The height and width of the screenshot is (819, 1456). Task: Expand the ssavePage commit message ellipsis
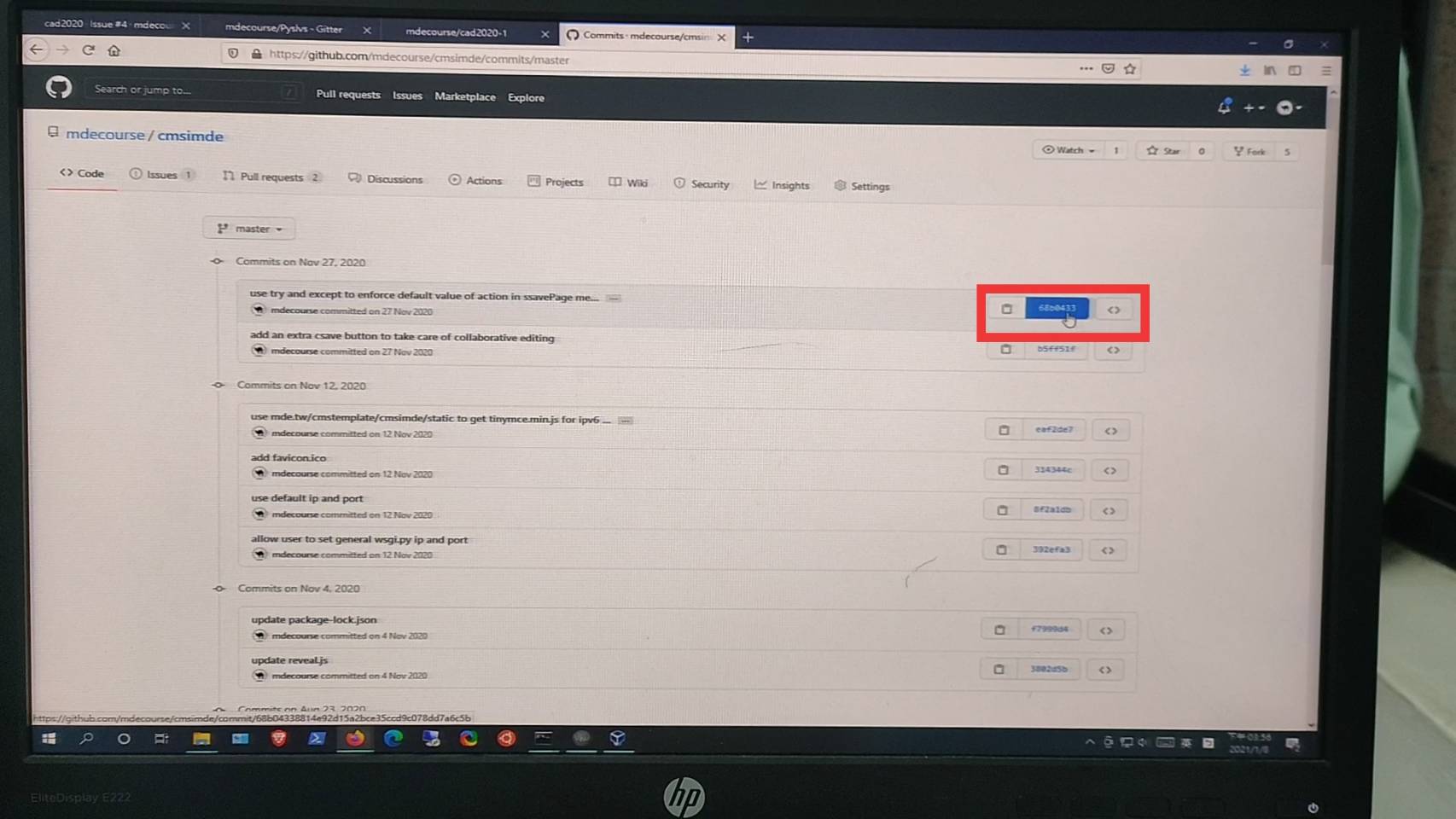[x=614, y=298]
